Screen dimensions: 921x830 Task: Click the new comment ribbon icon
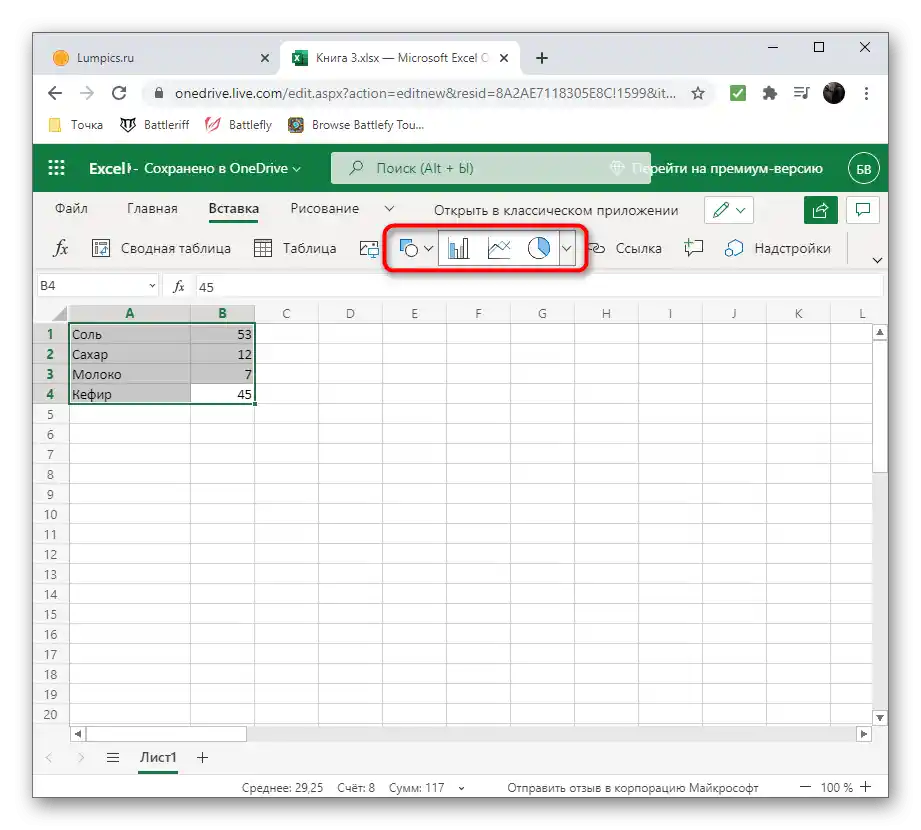pyautogui.click(x=694, y=248)
